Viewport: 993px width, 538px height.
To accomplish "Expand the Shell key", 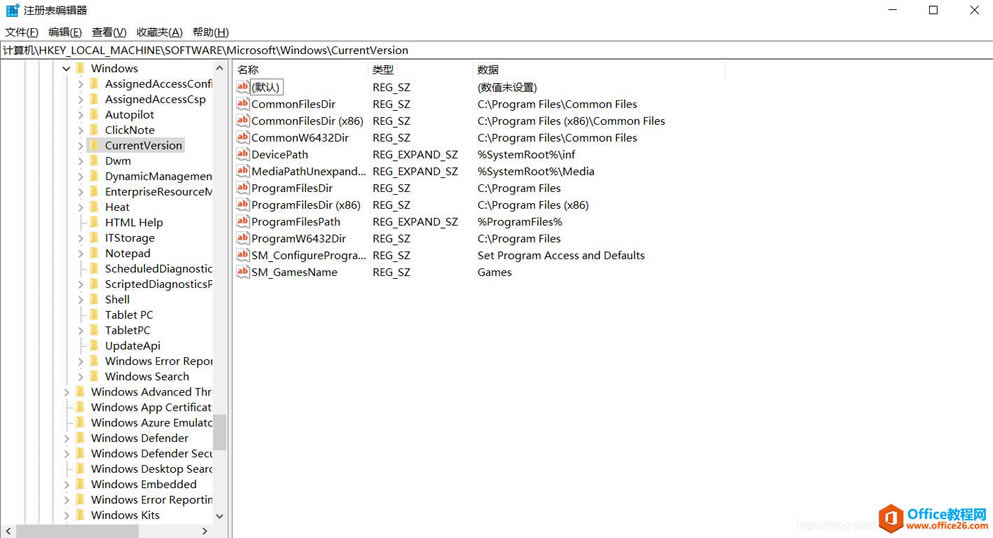I will point(80,299).
